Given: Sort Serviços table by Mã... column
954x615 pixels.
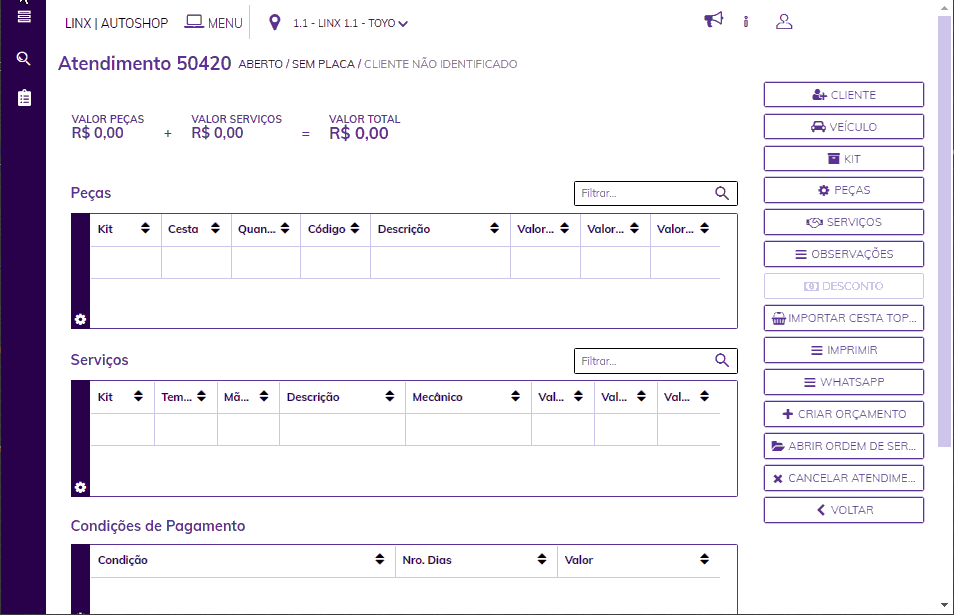Looking at the screenshot, I should click(x=264, y=396).
